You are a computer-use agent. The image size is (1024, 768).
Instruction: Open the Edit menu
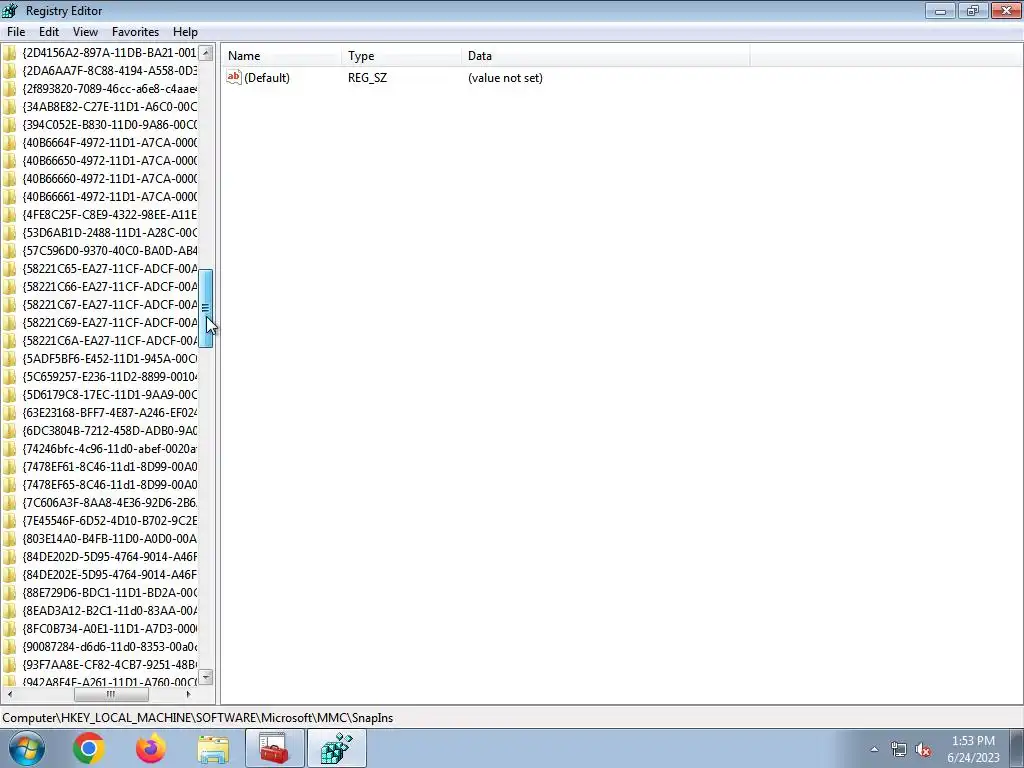click(48, 31)
